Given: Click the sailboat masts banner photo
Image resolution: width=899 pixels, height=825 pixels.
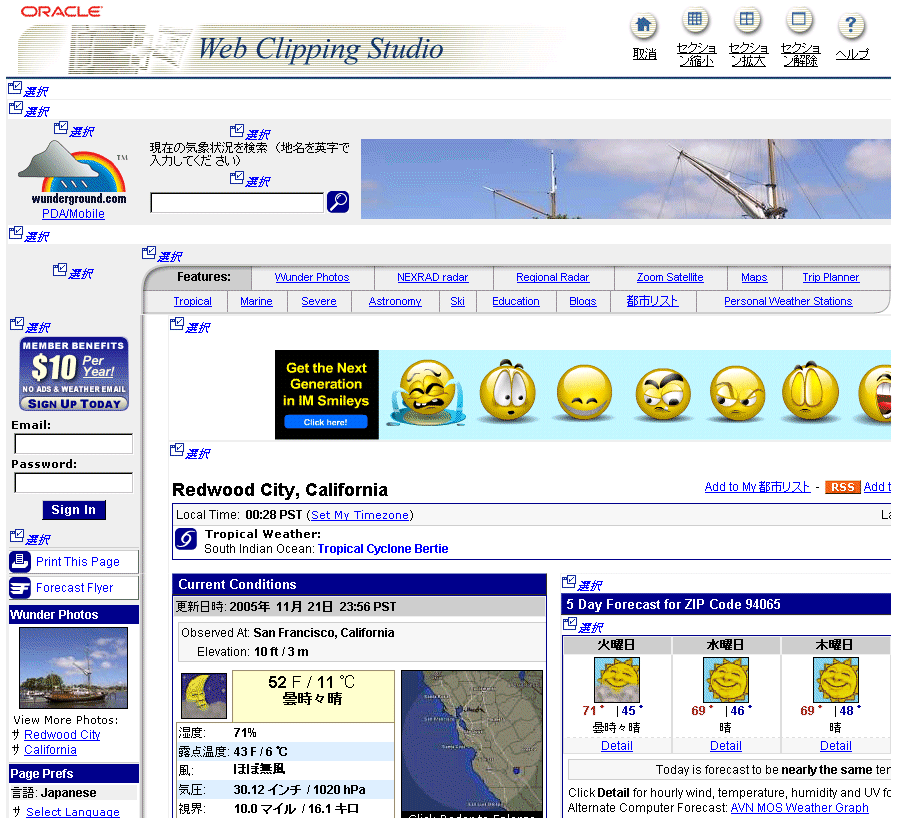Looking at the screenshot, I should tap(626, 179).
